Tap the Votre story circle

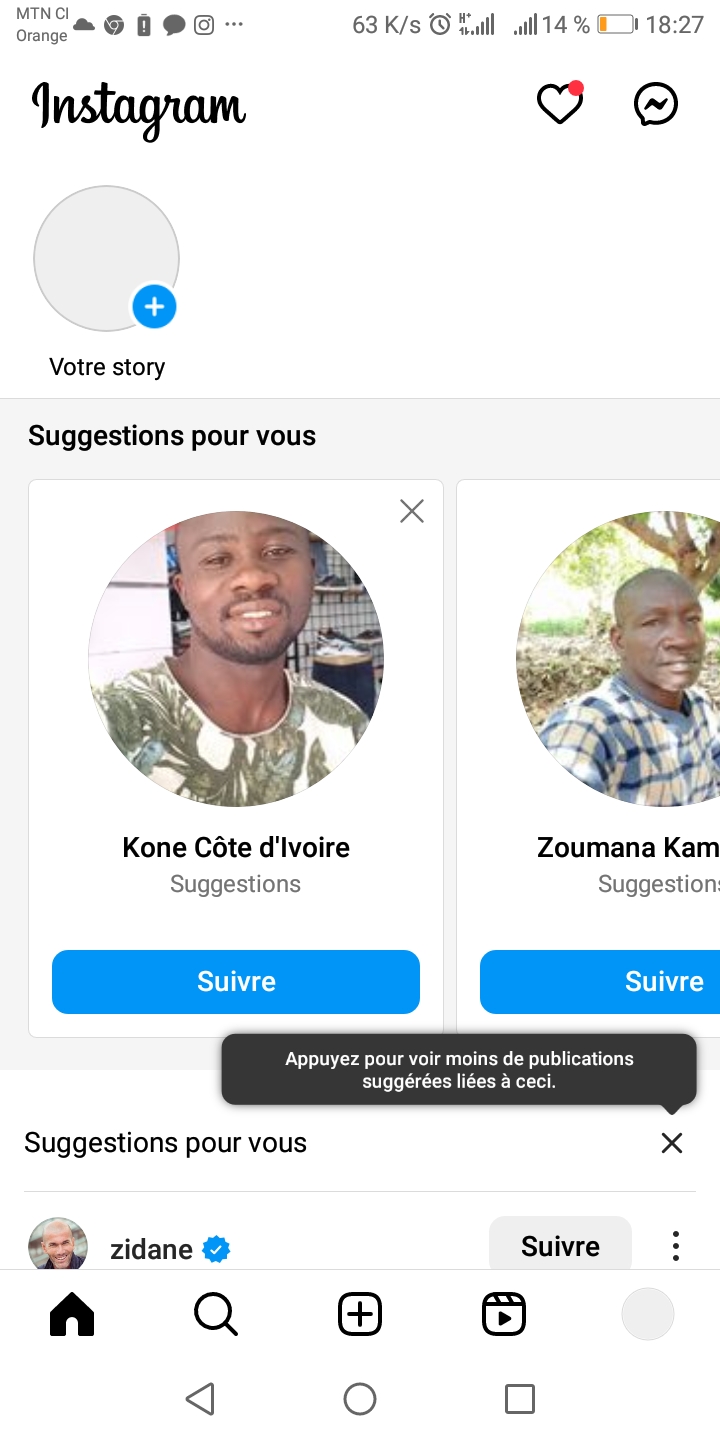[106, 258]
